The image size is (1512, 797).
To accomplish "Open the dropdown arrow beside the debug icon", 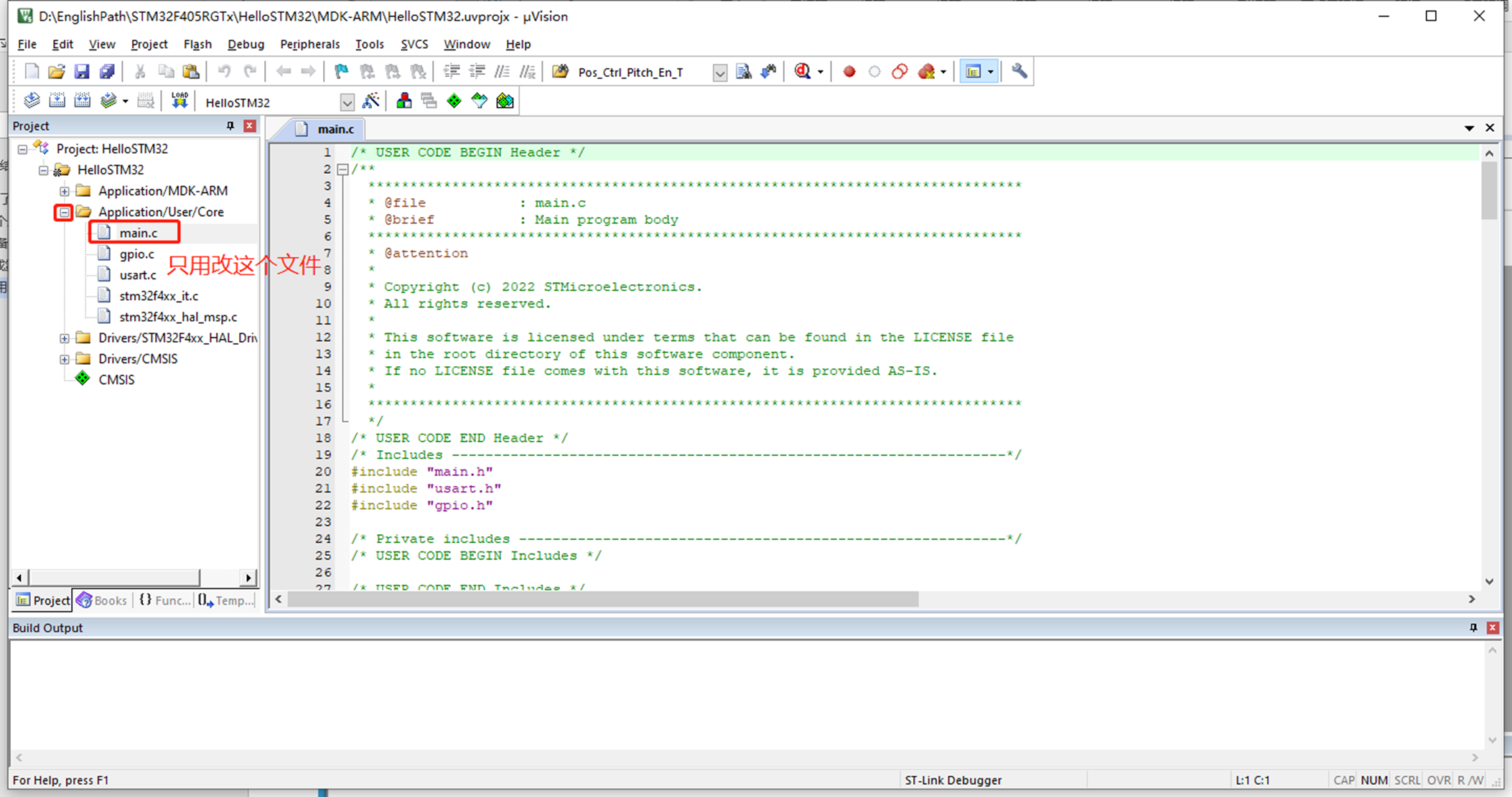I will [x=820, y=73].
